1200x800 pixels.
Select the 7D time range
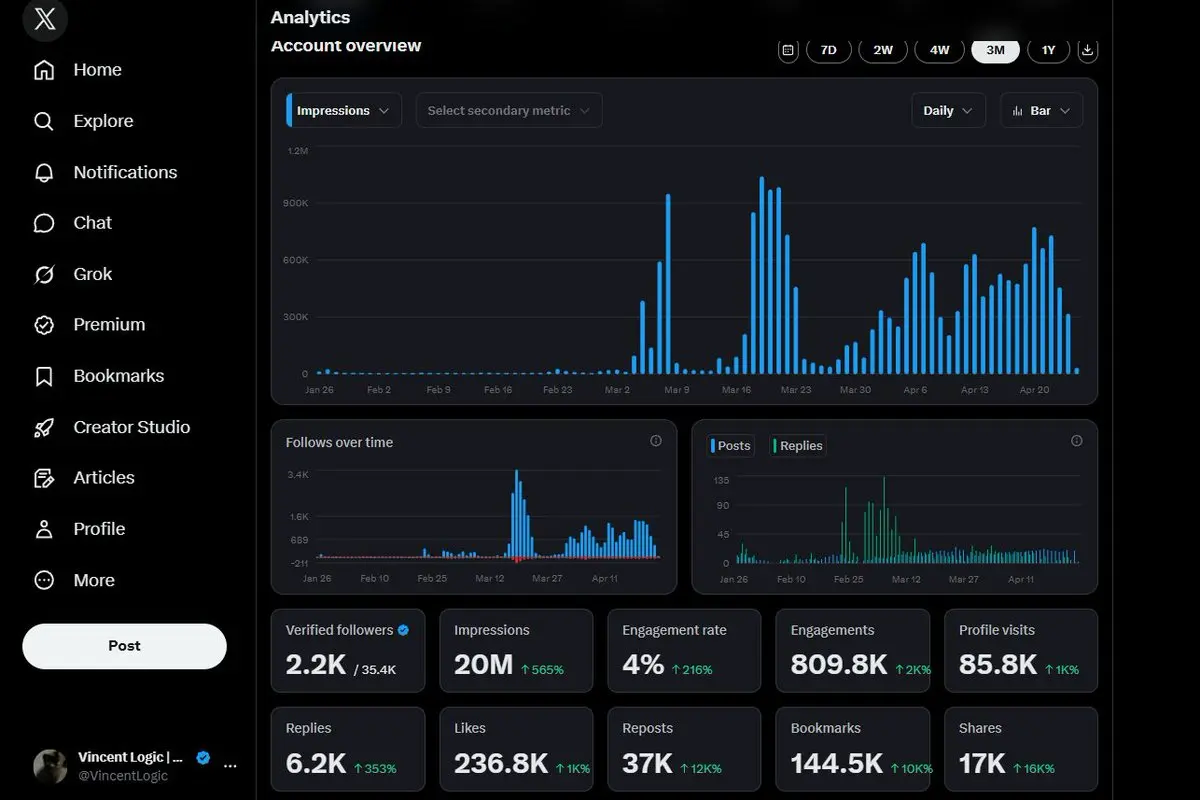coord(828,50)
